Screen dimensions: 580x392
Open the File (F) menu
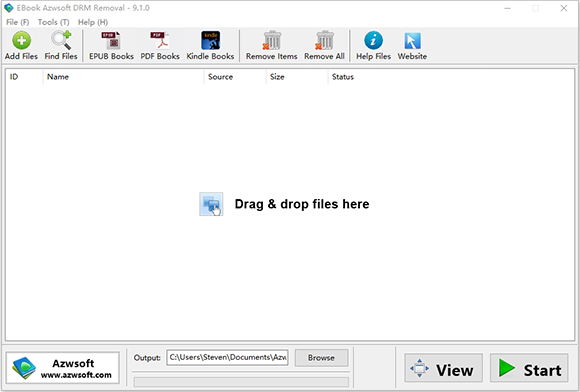17,22
